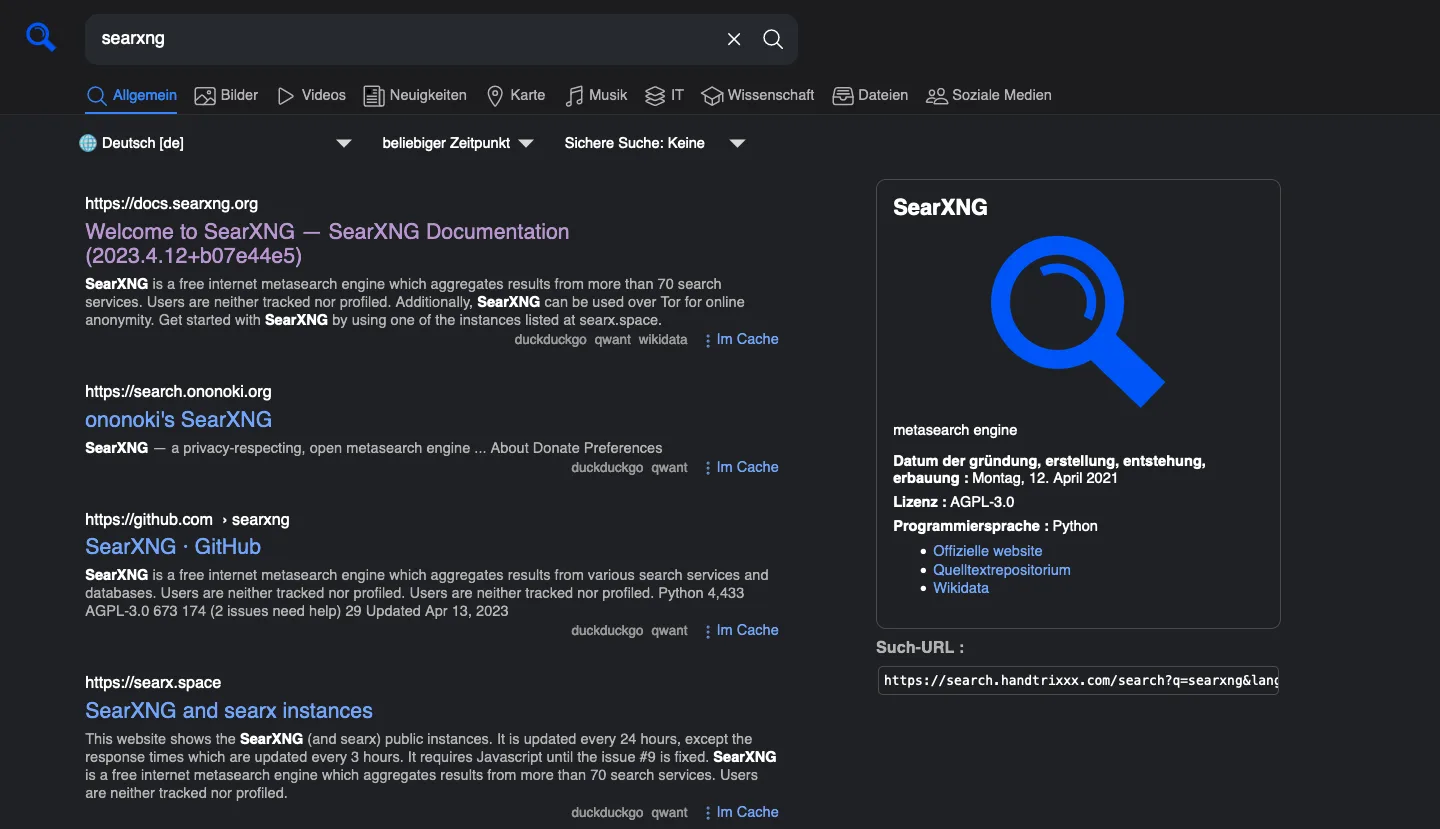Open the Soziale Medien category
1440x829 pixels.
point(989,95)
